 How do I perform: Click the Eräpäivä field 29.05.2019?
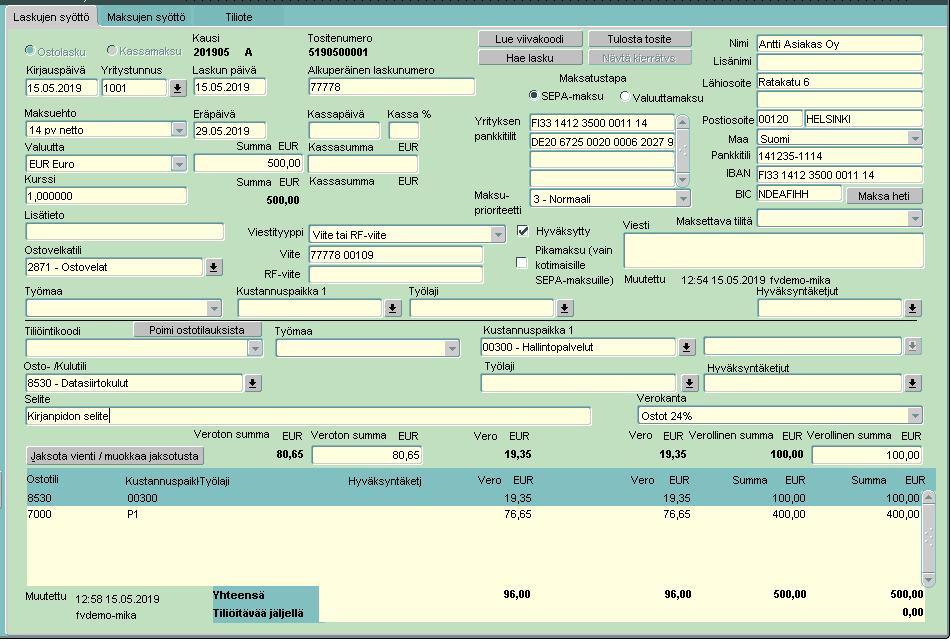(230, 130)
